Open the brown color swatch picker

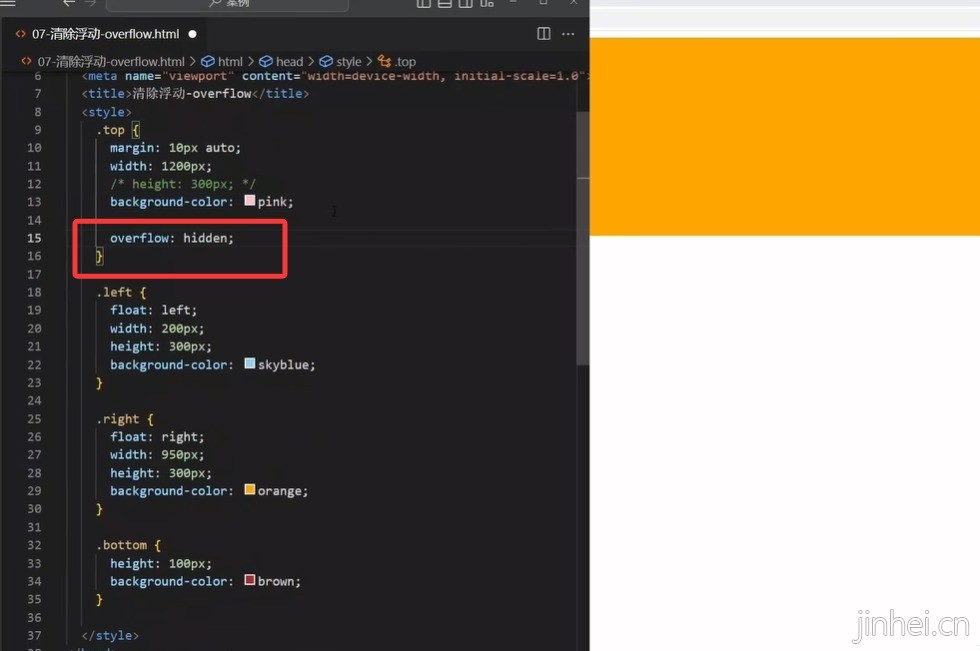click(x=249, y=580)
